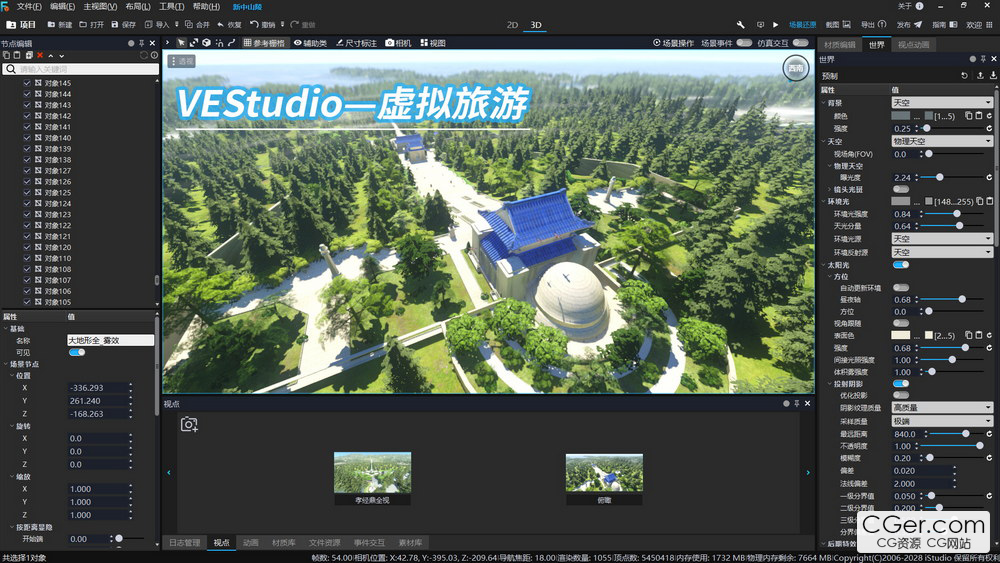Toggle the 自动更新环境 switch
This screenshot has width=1000, height=563.
(901, 288)
